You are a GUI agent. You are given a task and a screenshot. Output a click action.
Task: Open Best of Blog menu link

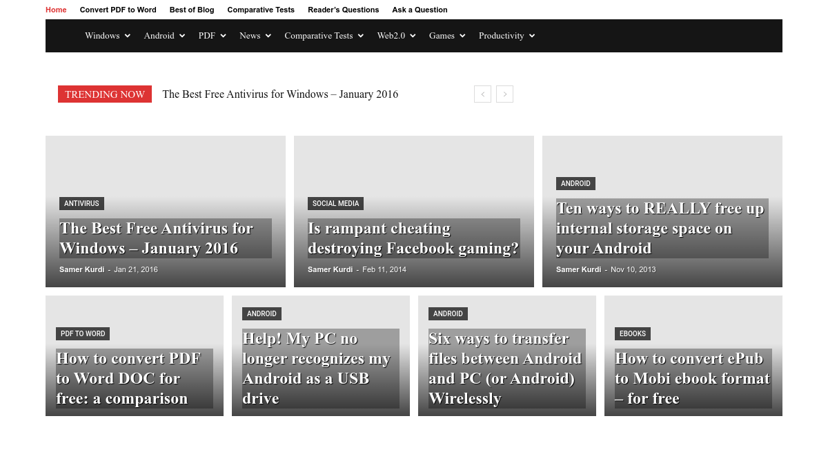tap(192, 10)
